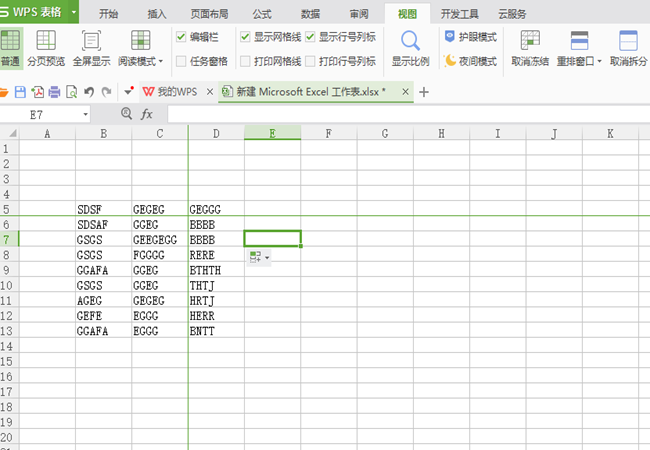This screenshot has width=650, height=450.
Task: Toggle the 显示网格线 gridlines checkbox
Action: click(245, 37)
